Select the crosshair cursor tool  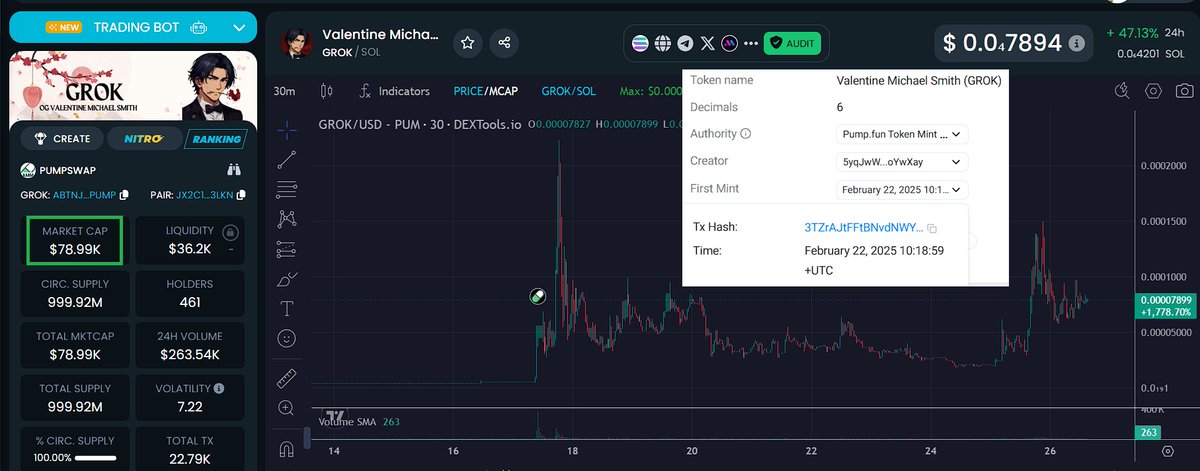(287, 129)
